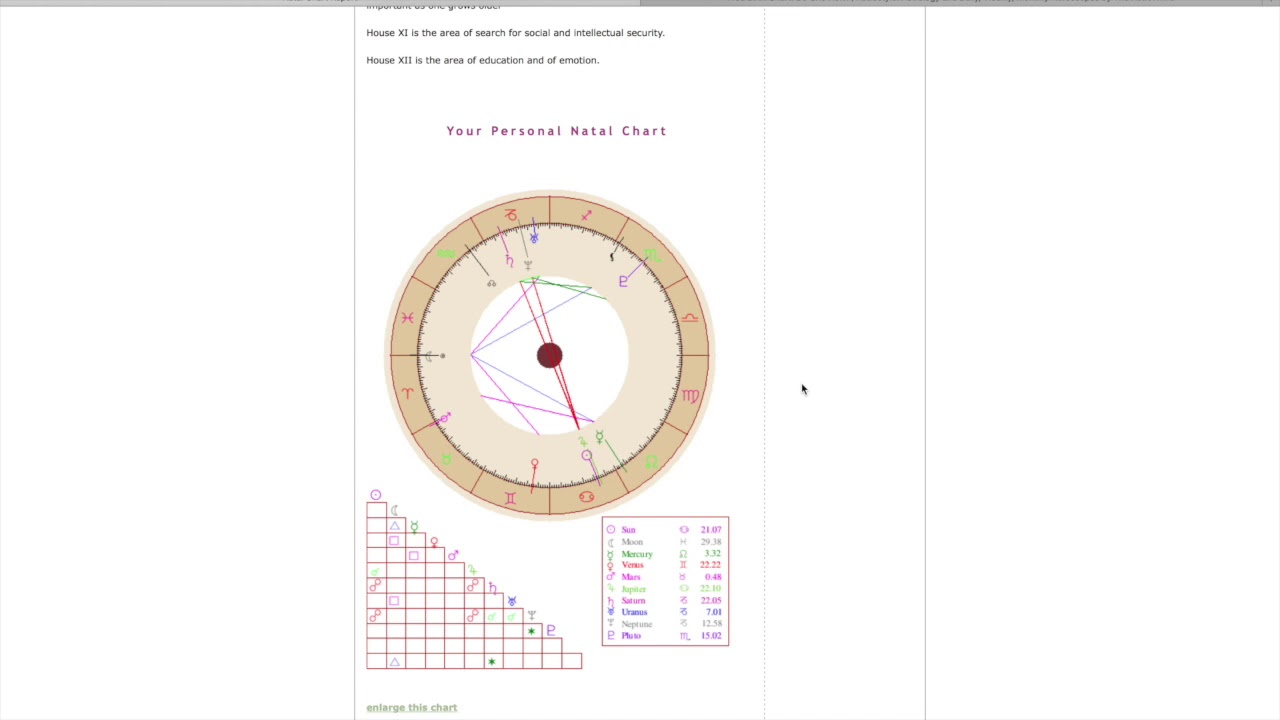The width and height of the screenshot is (1280, 720).
Task: Select the 'Neptune 12.58' legend row
Action: coord(665,624)
